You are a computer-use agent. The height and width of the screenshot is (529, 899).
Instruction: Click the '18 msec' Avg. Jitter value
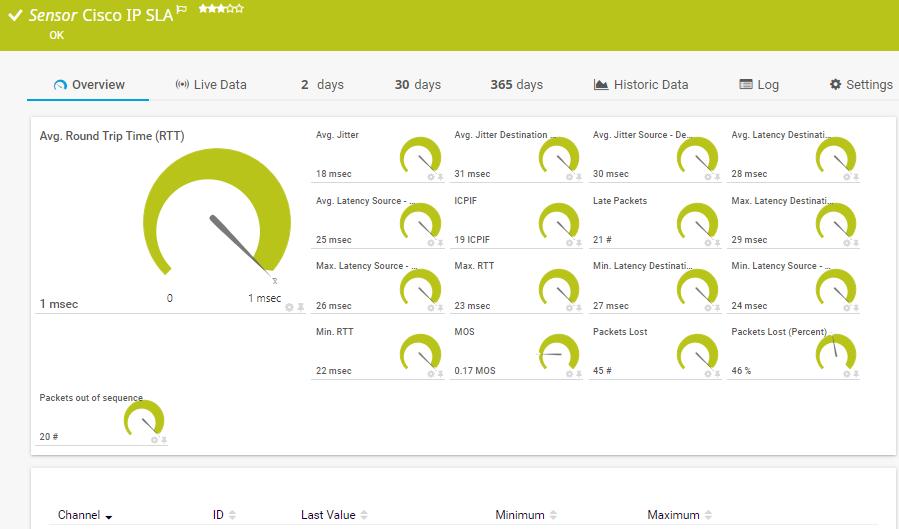coord(334,174)
